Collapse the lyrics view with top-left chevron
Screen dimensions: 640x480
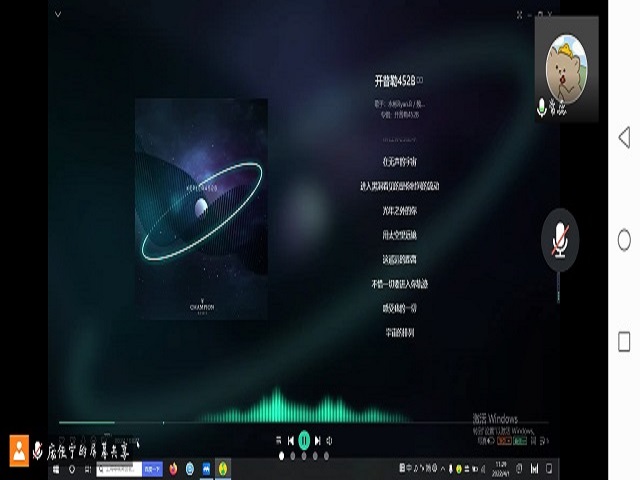tap(58, 15)
